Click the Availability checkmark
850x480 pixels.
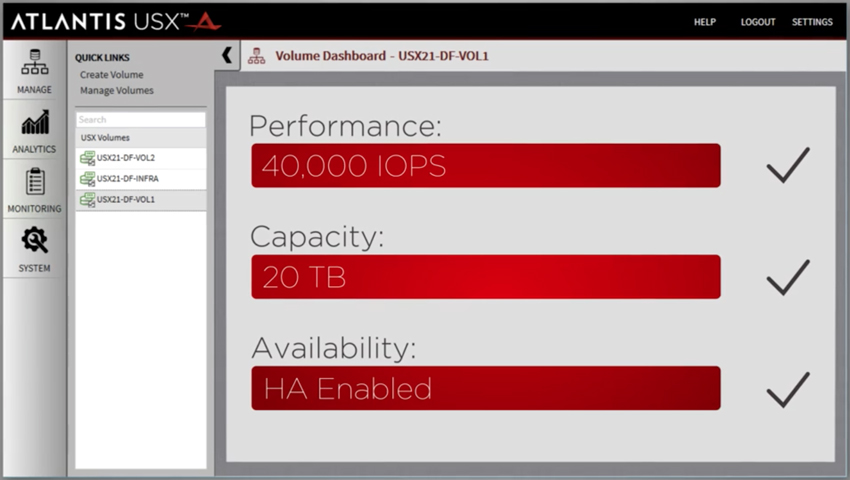(788, 389)
